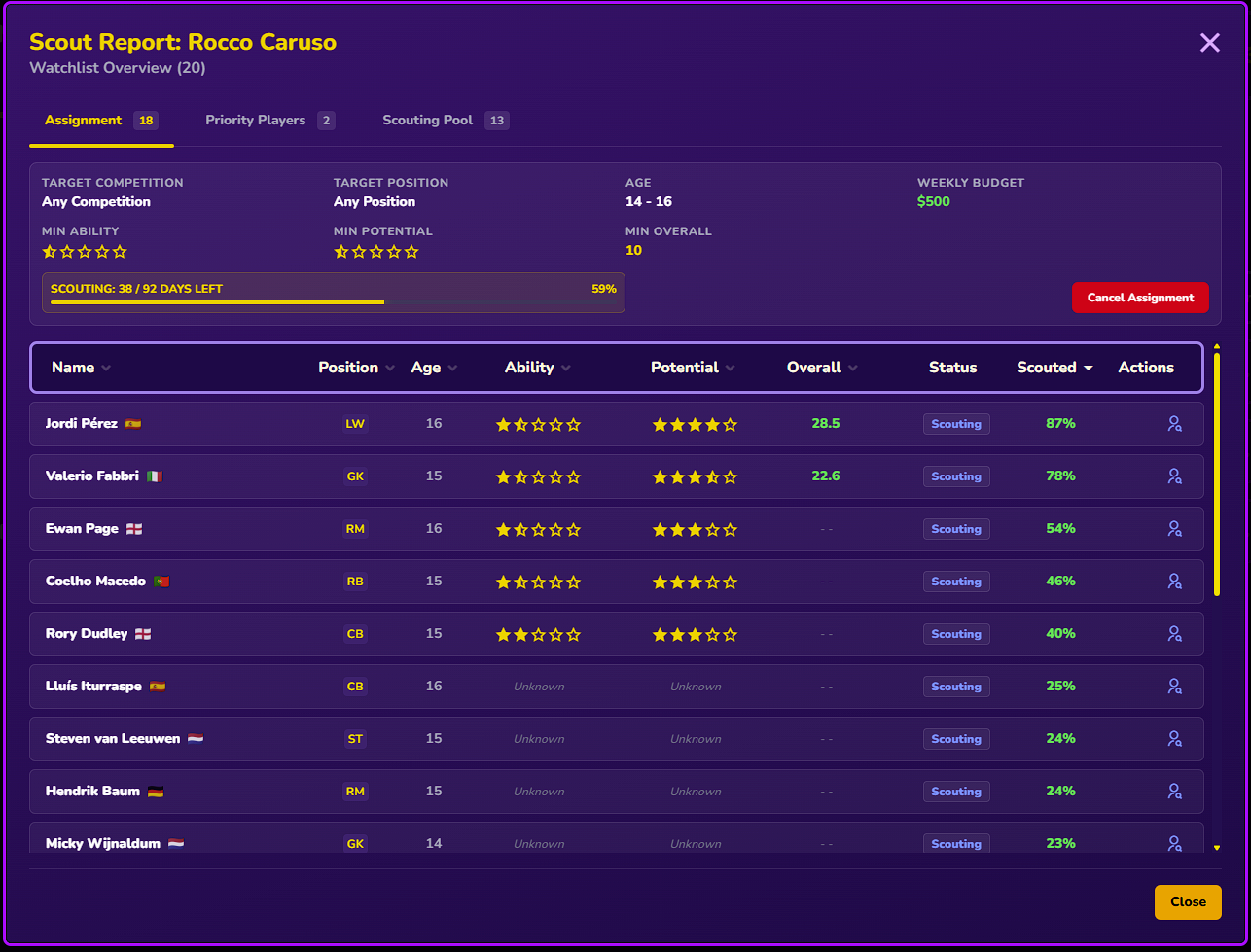
Task: Click Netherlands flag beside Steven van Leeuwen
Action: 196,739
